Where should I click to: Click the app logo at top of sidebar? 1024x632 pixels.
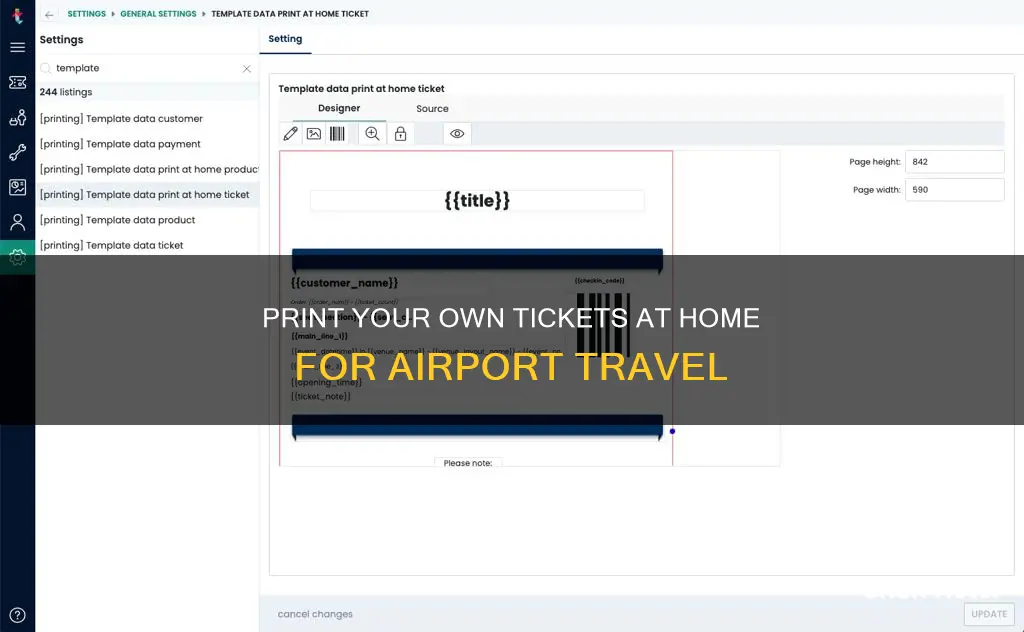(x=18, y=16)
